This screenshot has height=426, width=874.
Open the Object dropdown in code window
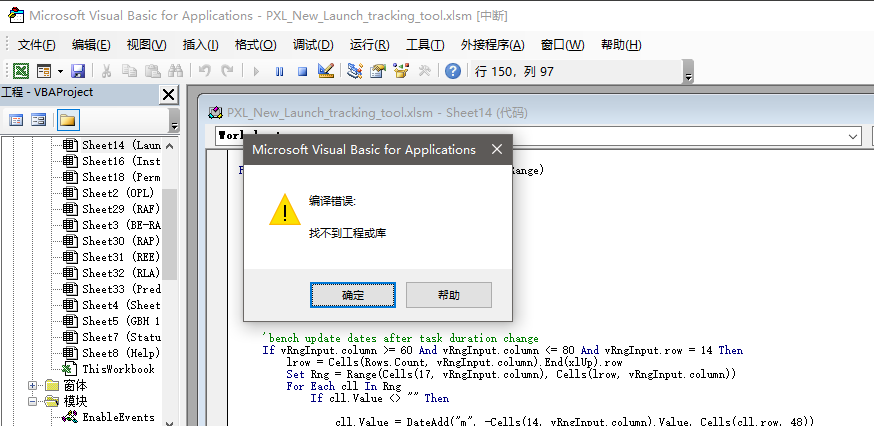pyautogui.click(x=853, y=136)
